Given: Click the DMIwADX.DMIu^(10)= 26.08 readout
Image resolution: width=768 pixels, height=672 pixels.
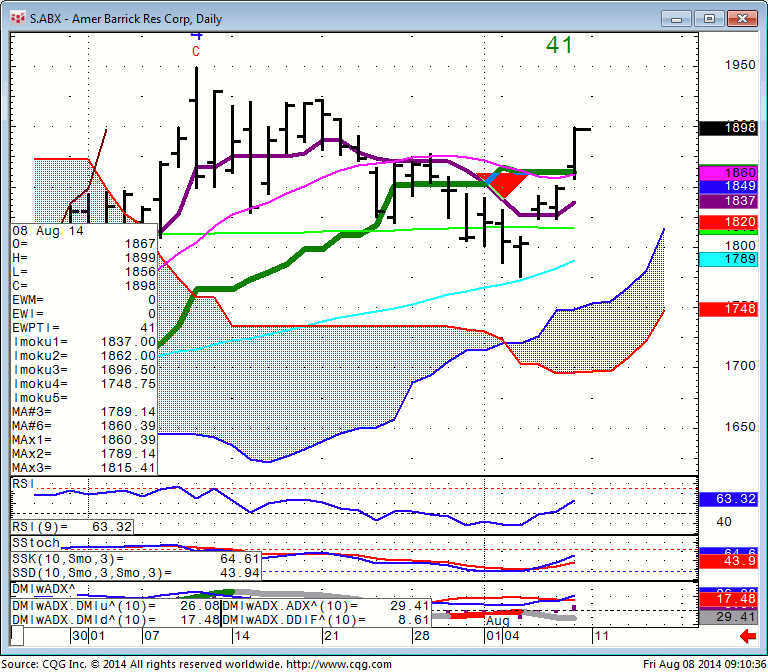Looking at the screenshot, I should [116, 606].
